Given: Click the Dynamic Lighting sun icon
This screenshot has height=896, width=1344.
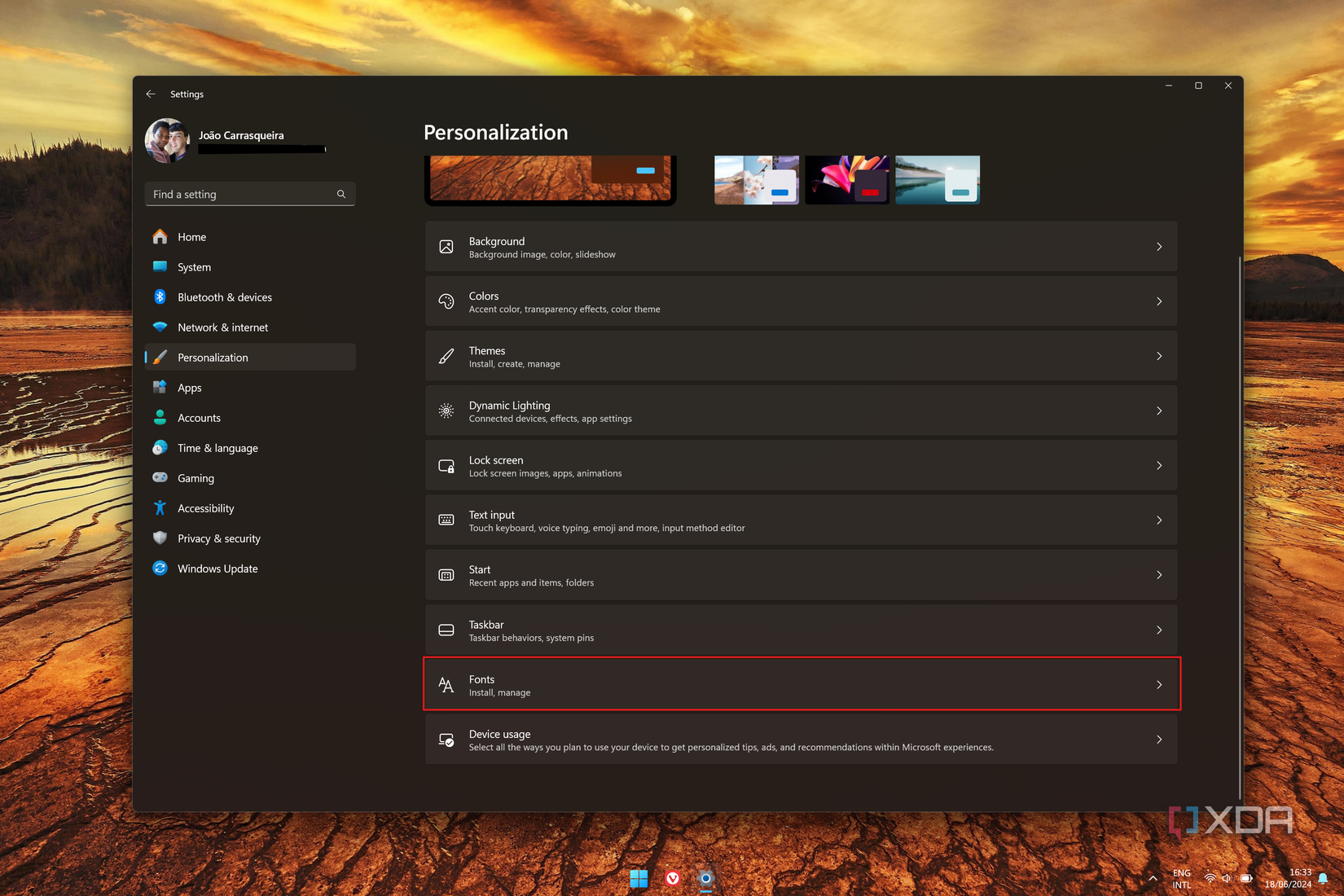Looking at the screenshot, I should point(446,411).
